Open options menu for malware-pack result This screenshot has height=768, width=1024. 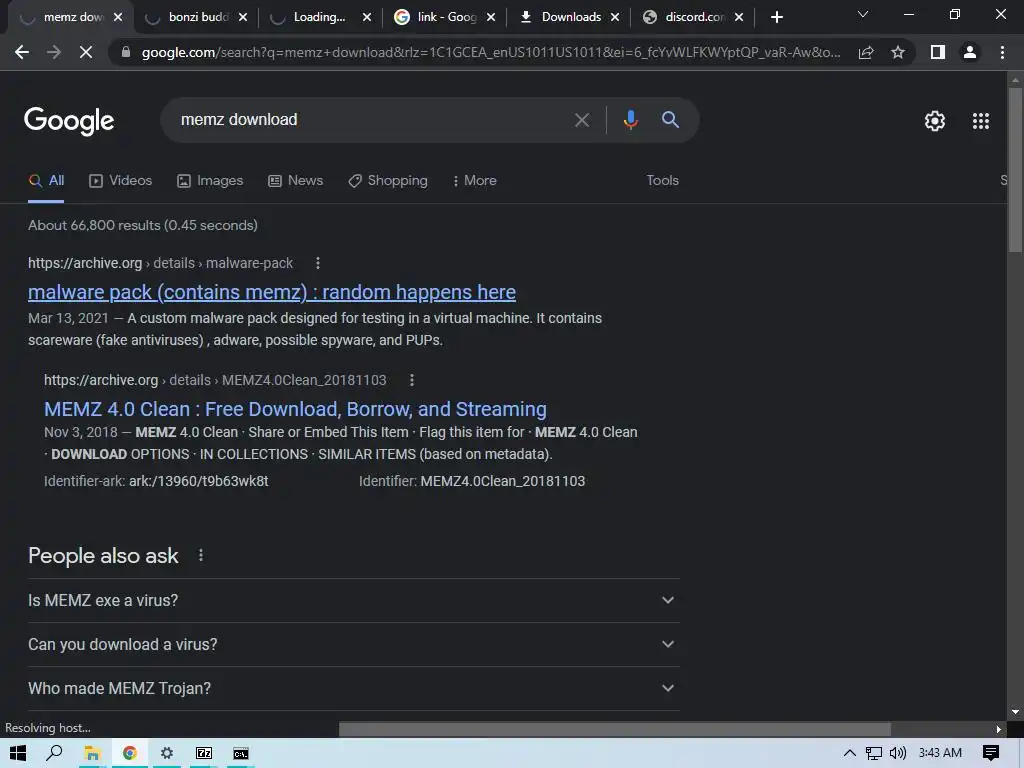coord(318,263)
